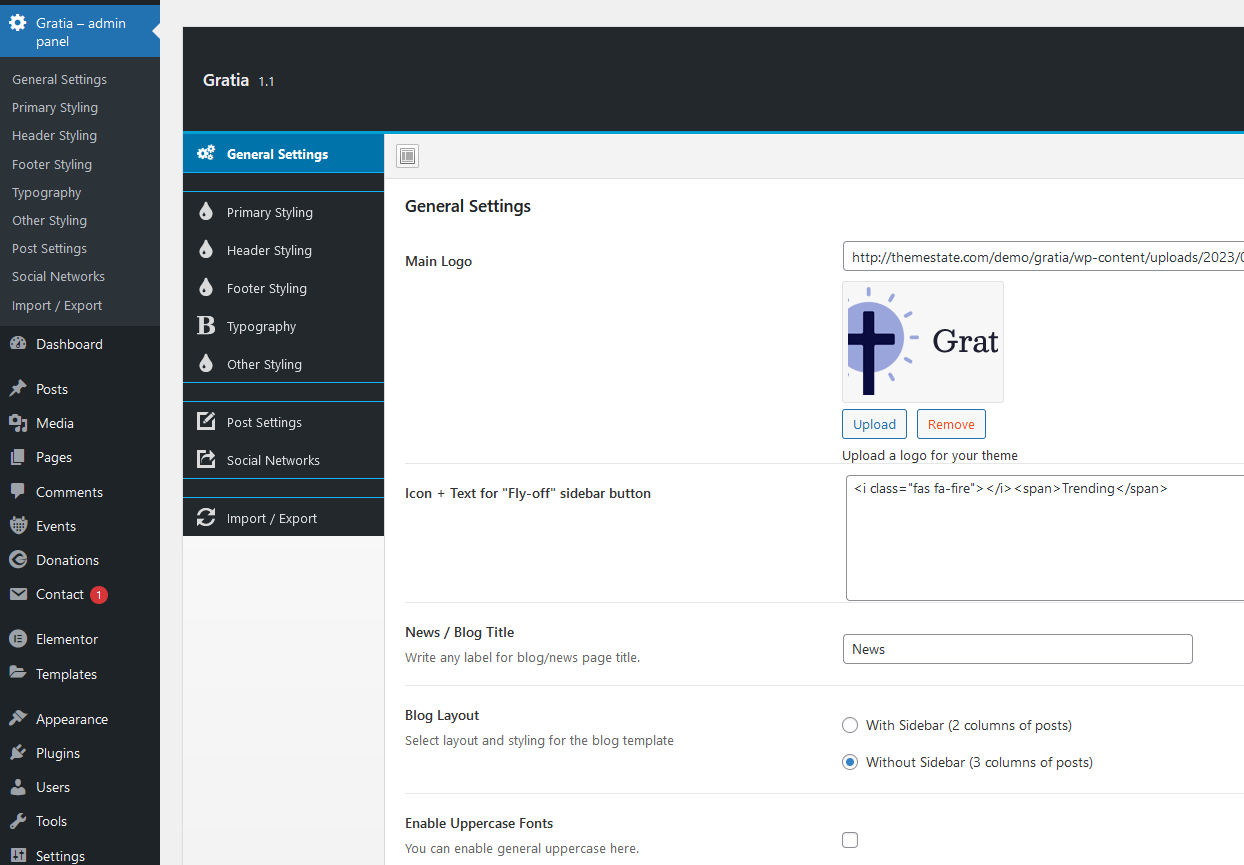
Task: Go to the Social Networks panel tab
Action: 284,460
